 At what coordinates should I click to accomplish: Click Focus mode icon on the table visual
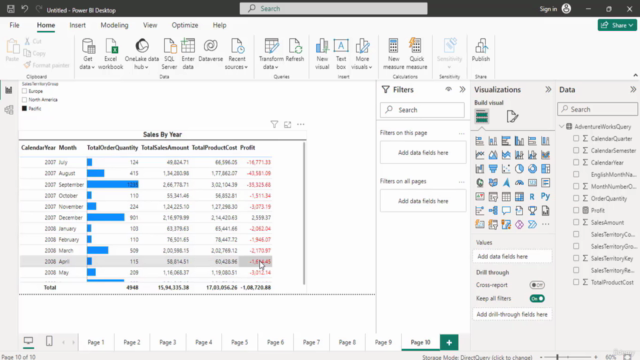[287, 124]
